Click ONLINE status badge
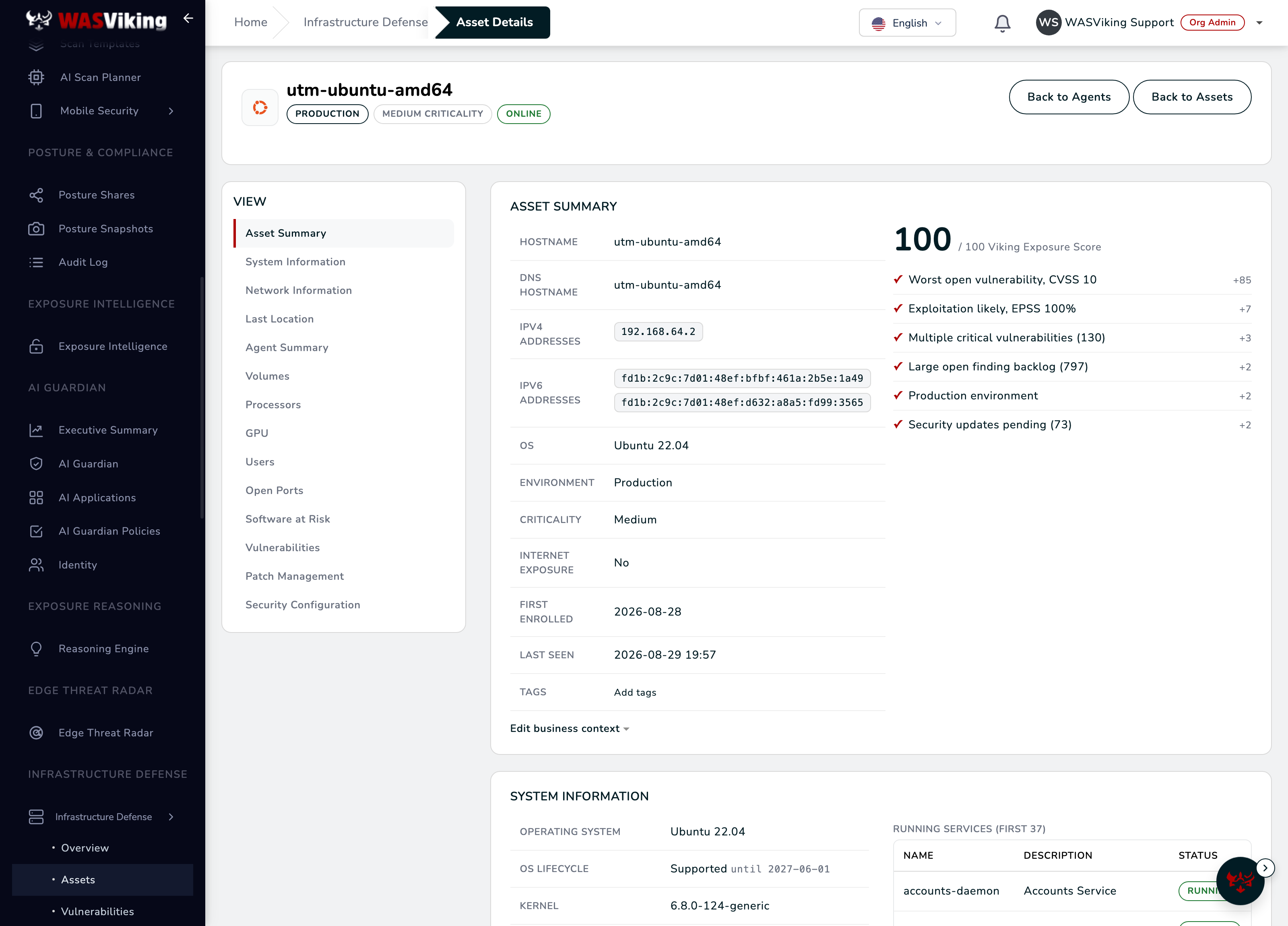1288x926 pixels. click(x=523, y=114)
